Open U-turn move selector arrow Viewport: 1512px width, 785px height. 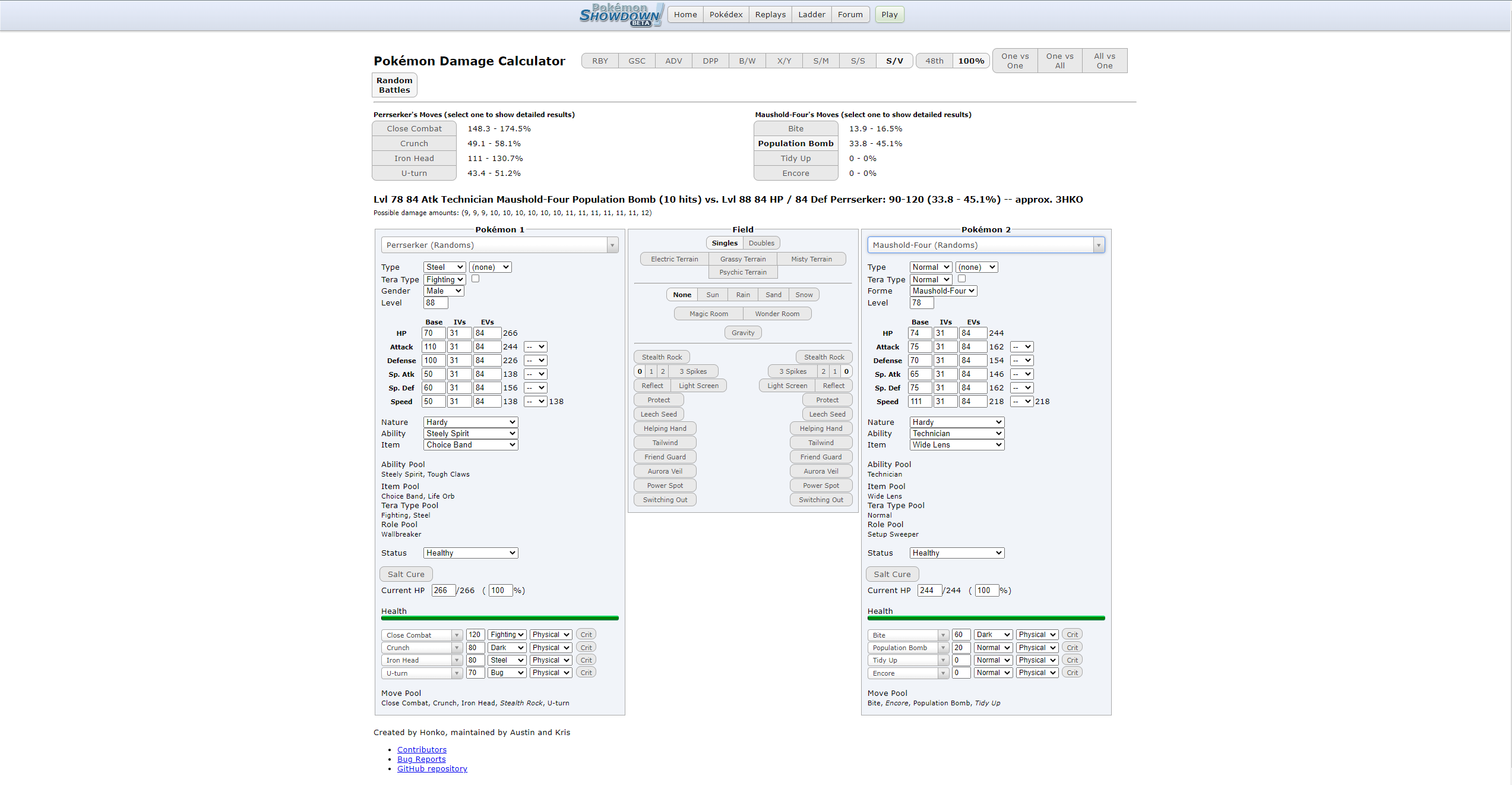(x=457, y=673)
